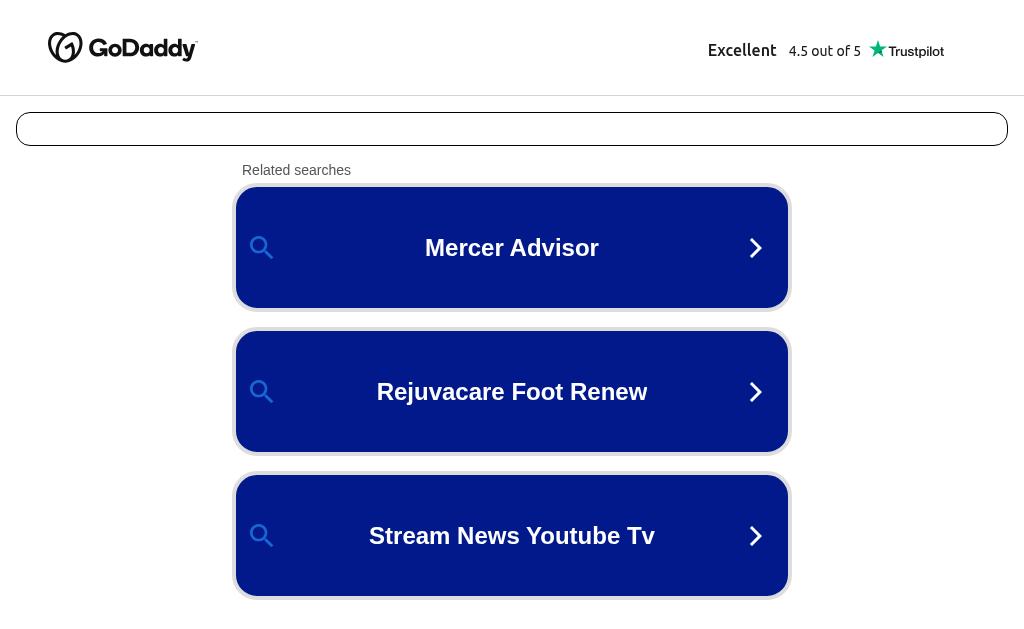The image size is (1024, 629).
Task: Click the GoDaddy wordmark text
Action: pos(142,49)
